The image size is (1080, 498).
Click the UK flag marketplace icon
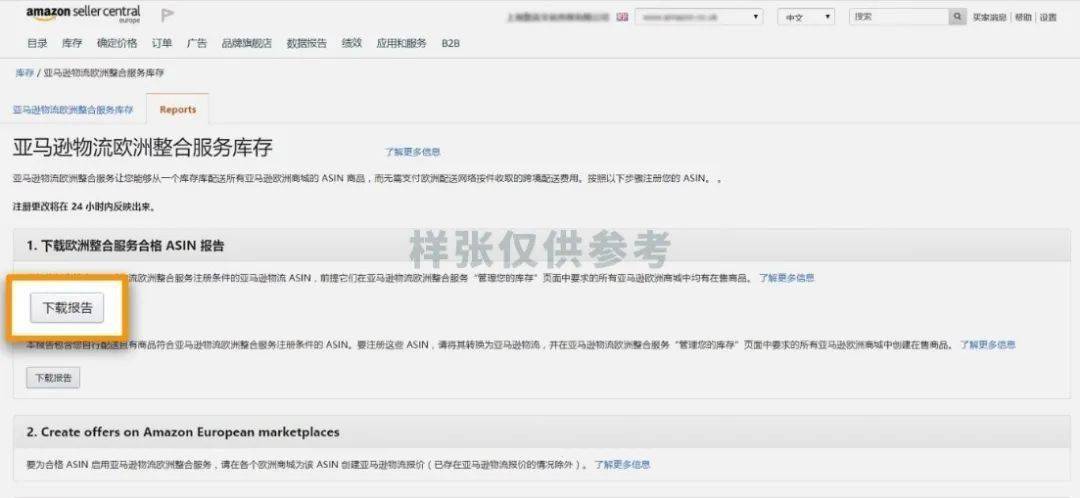623,17
